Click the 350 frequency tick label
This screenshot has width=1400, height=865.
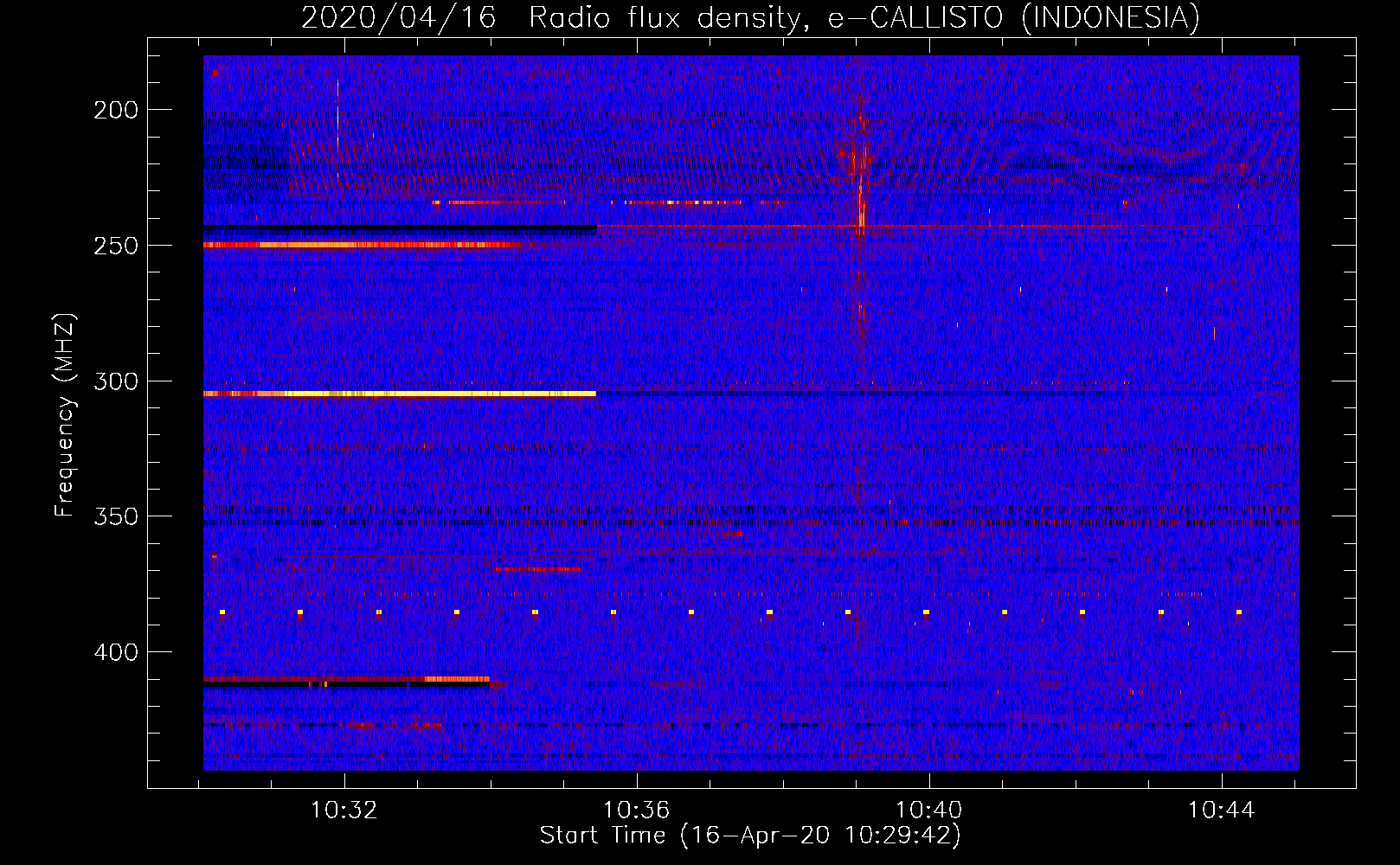[116, 516]
